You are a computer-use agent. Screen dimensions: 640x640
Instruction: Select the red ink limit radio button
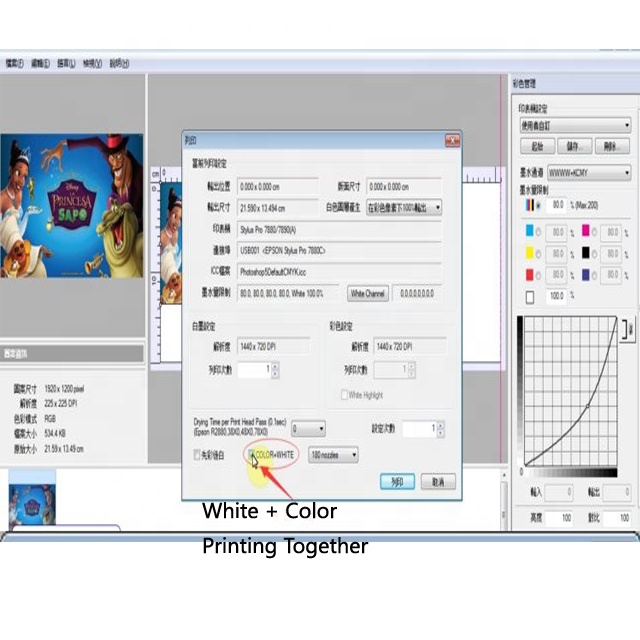538,276
